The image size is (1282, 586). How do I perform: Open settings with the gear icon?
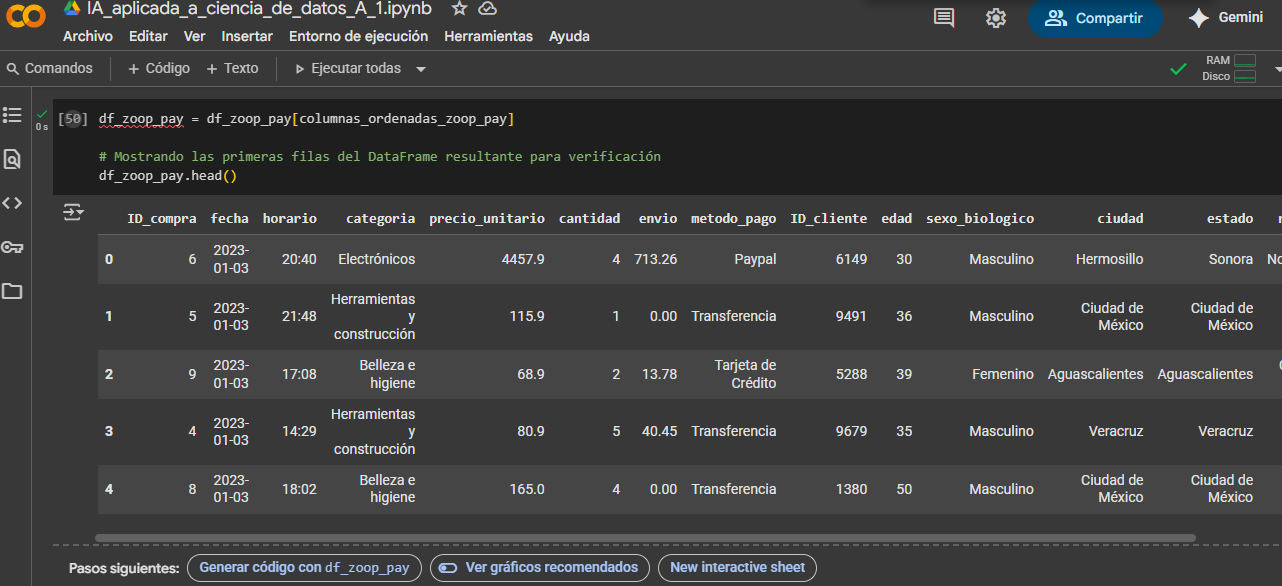(x=995, y=18)
